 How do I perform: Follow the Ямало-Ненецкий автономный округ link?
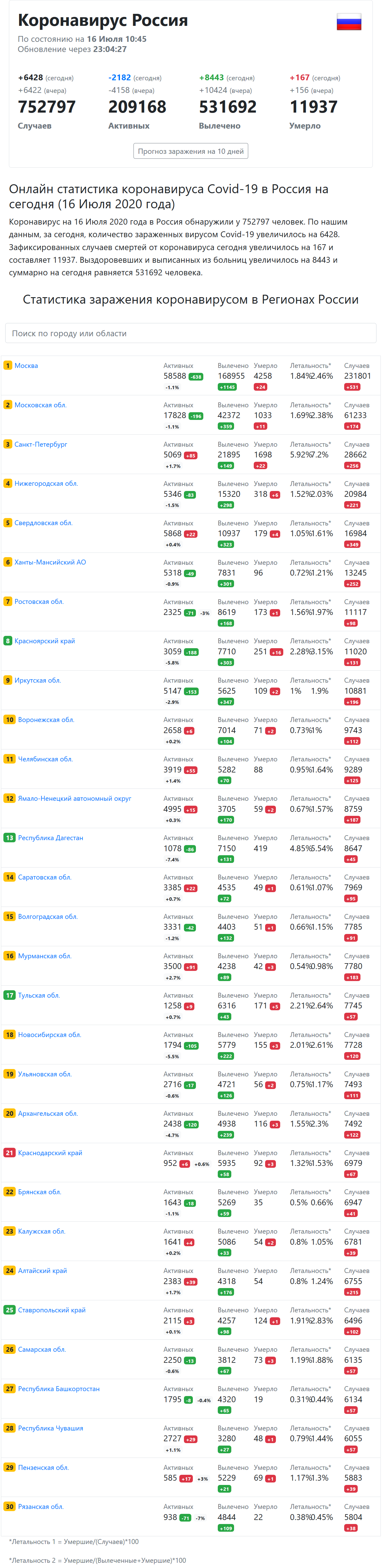[75, 799]
